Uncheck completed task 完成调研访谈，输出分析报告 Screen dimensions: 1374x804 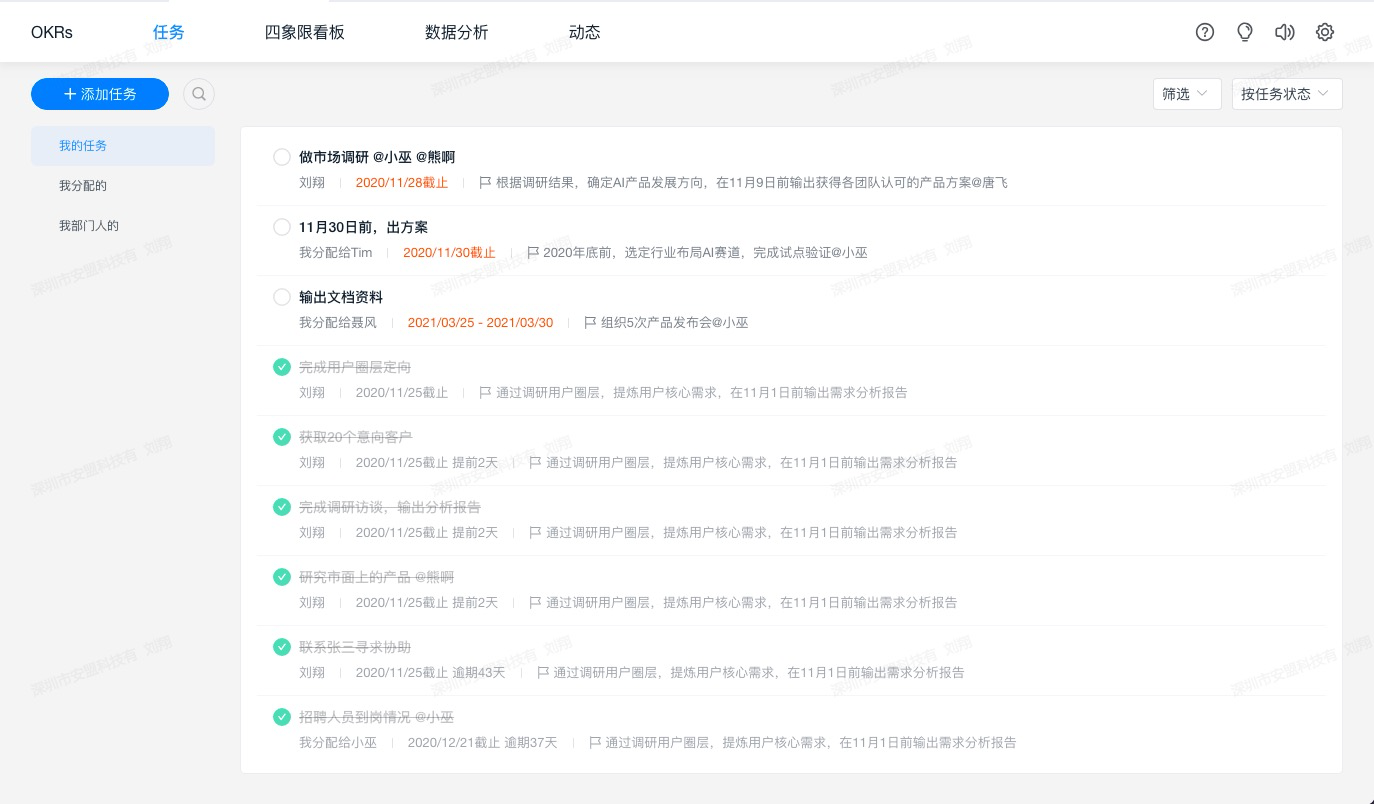tap(282, 507)
